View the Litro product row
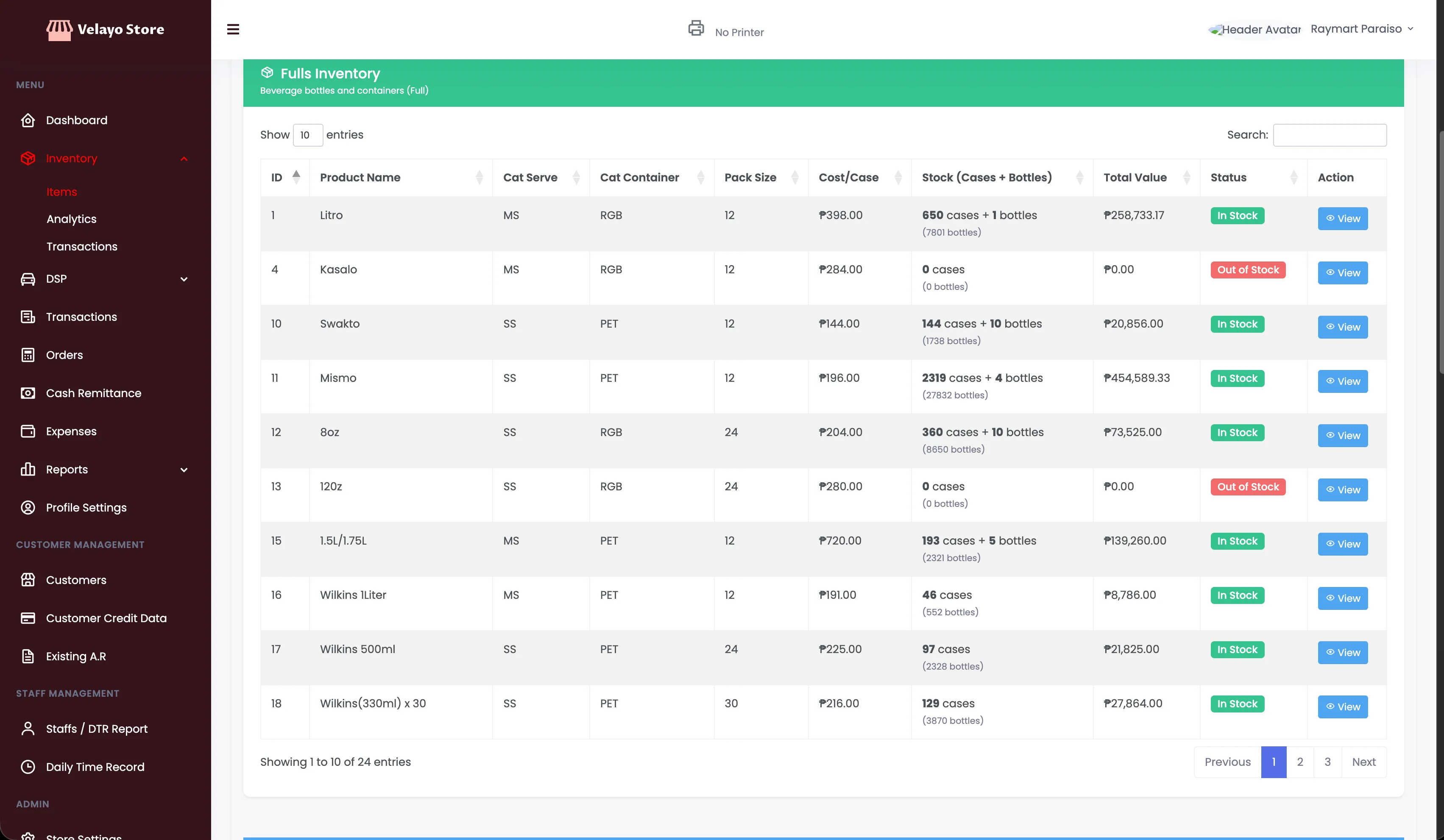 (1343, 218)
